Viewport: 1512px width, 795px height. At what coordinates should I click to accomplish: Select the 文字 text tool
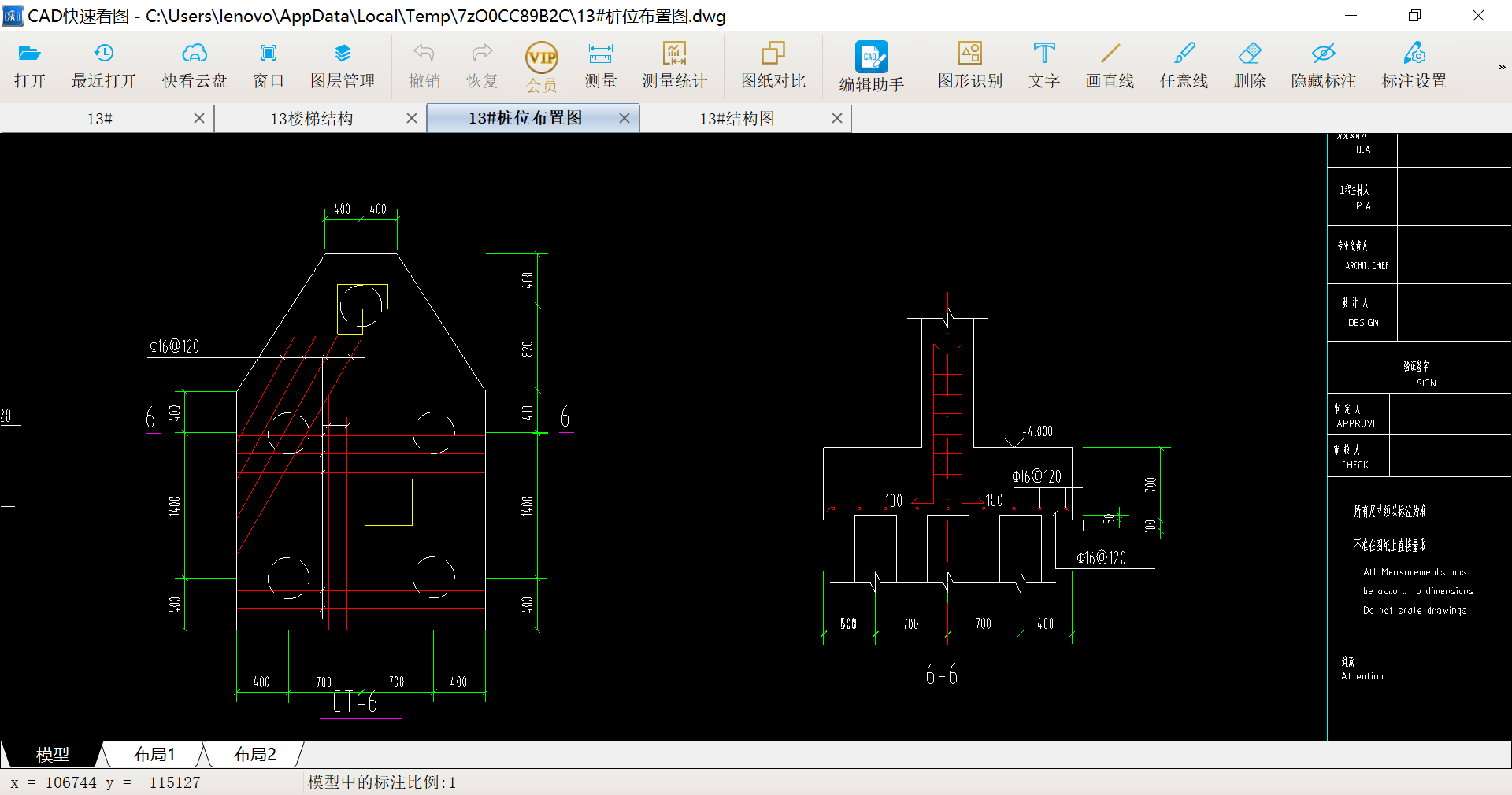pyautogui.click(x=1044, y=66)
